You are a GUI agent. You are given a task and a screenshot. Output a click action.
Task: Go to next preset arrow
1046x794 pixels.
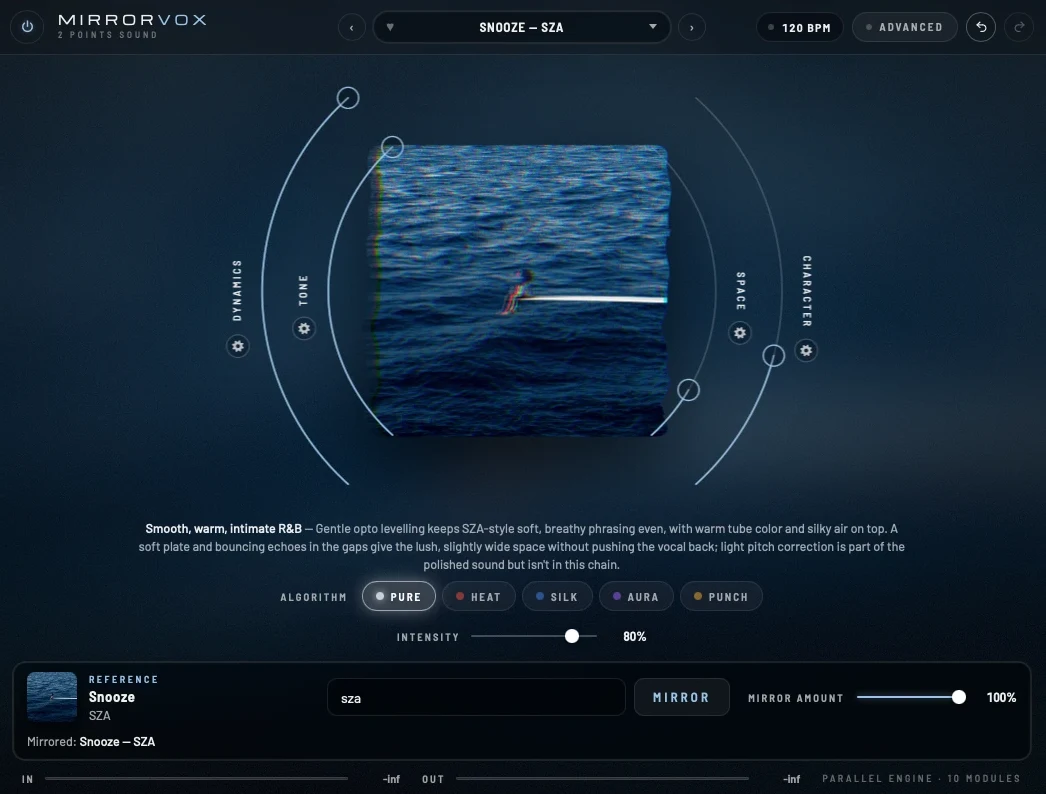tap(692, 27)
